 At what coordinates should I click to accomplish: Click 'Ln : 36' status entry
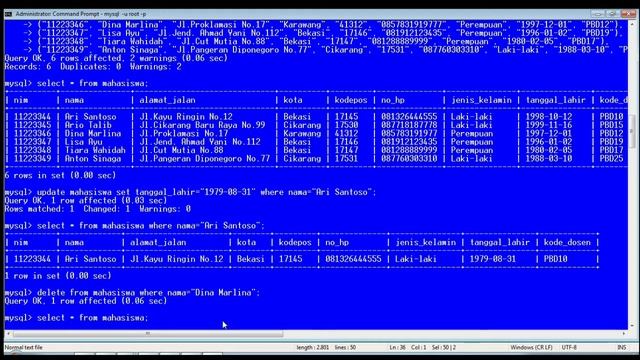397,347
